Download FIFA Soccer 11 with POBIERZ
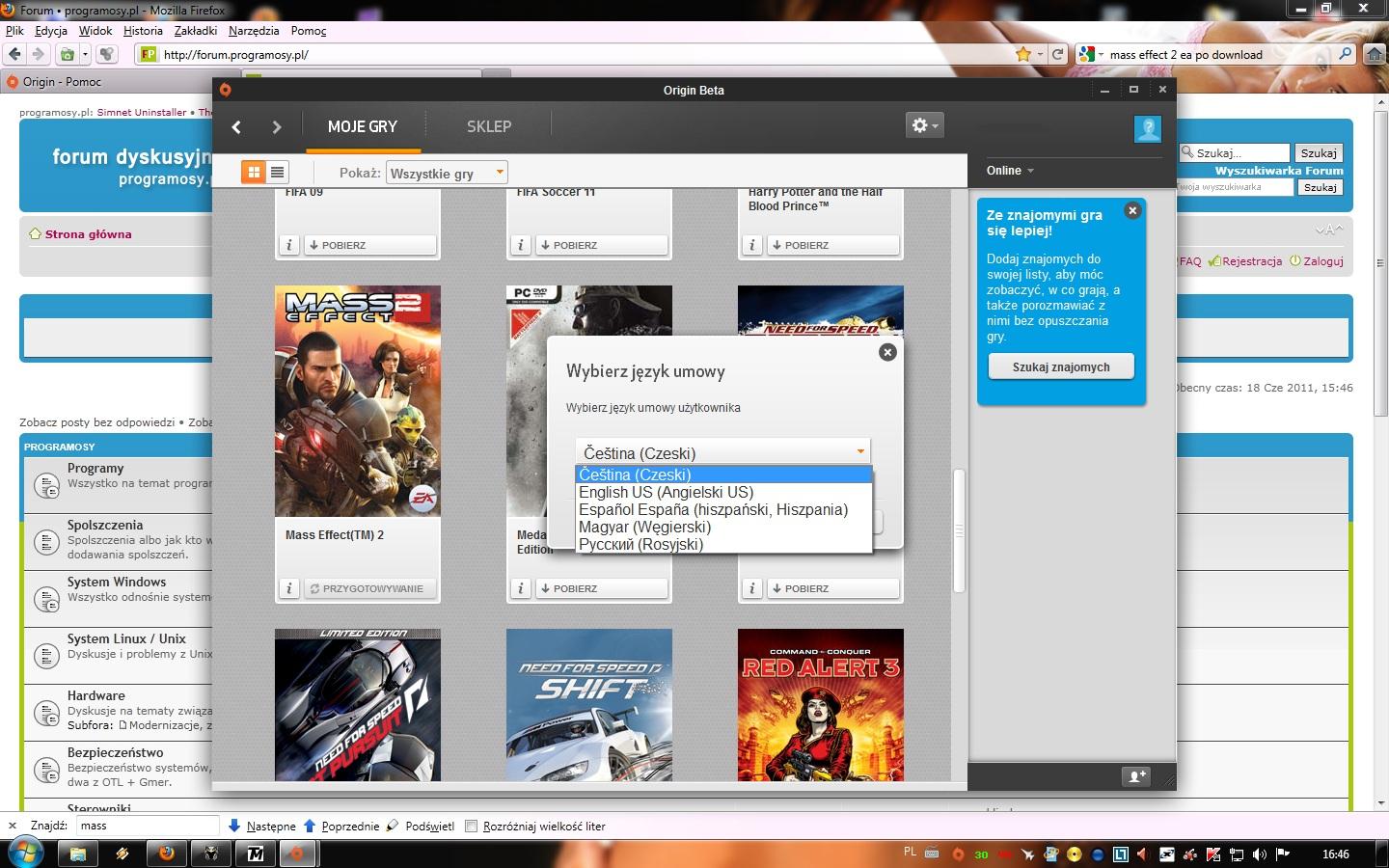The width and height of the screenshot is (1389, 868). tap(601, 245)
